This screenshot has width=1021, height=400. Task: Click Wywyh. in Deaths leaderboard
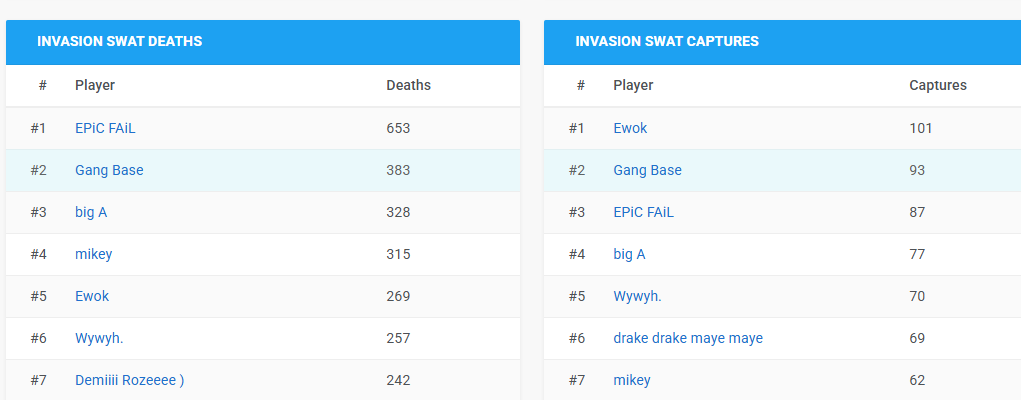coord(99,338)
